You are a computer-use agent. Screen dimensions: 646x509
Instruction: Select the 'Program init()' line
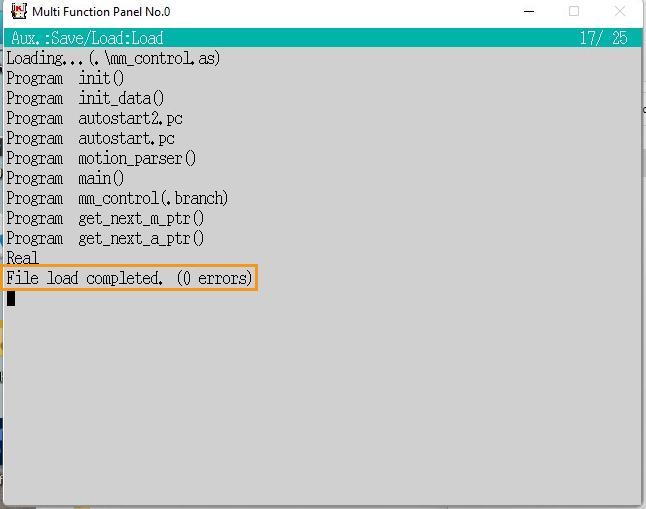pos(65,78)
